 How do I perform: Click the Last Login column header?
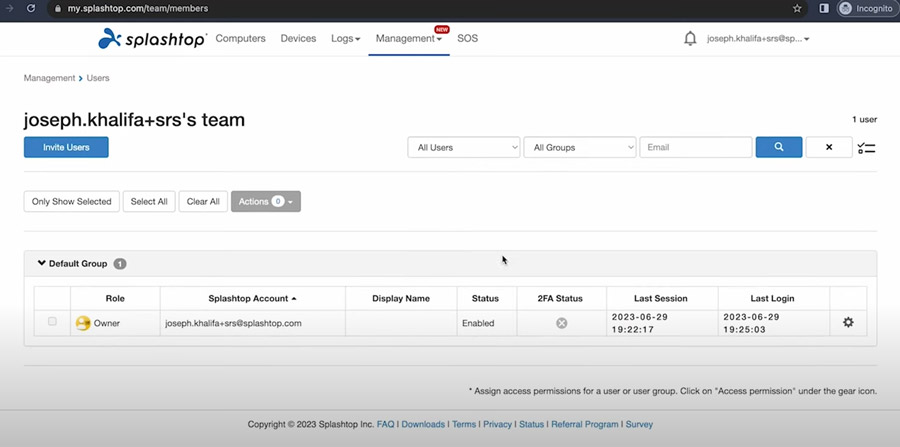(773, 298)
